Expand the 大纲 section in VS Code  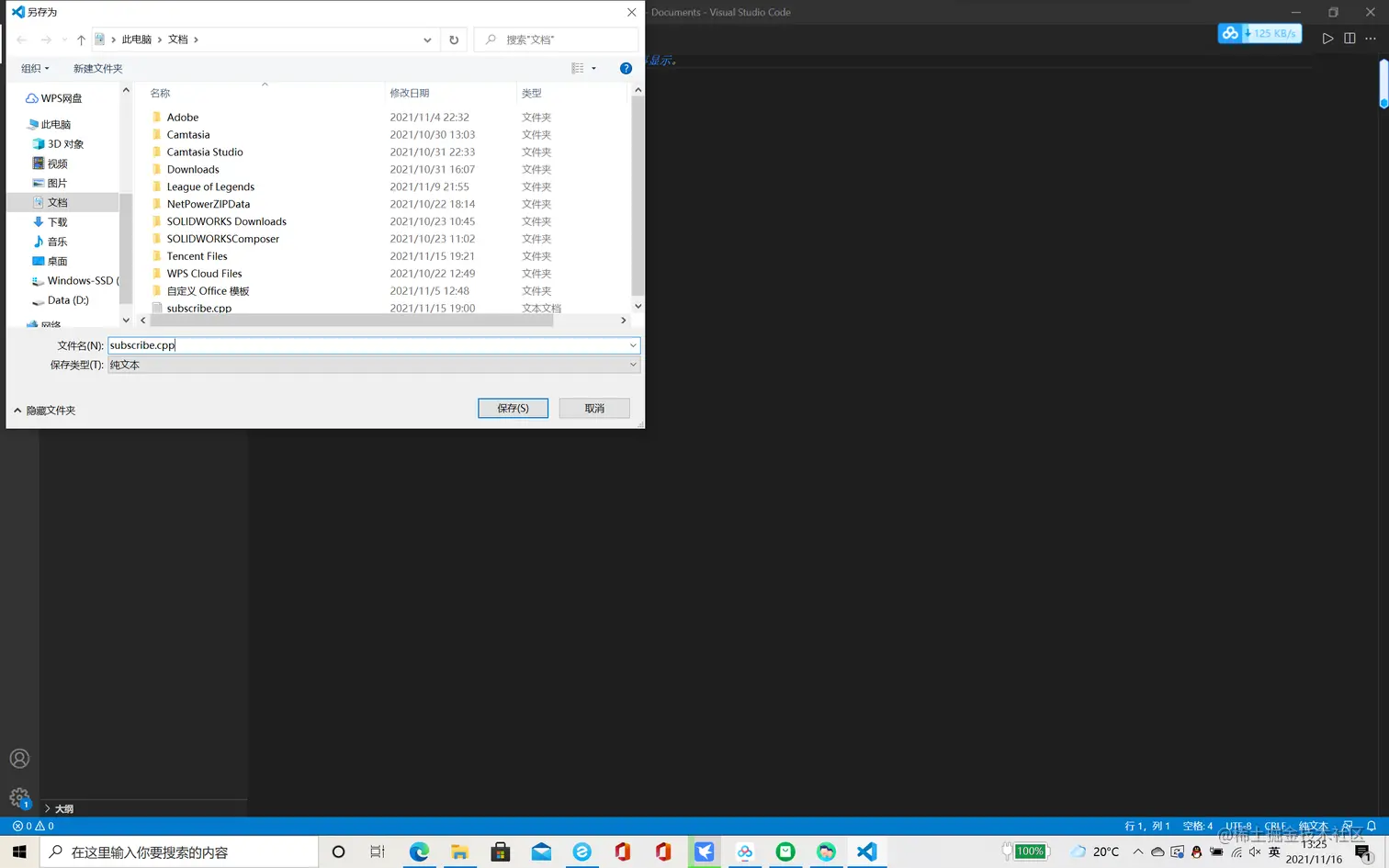[x=58, y=808]
